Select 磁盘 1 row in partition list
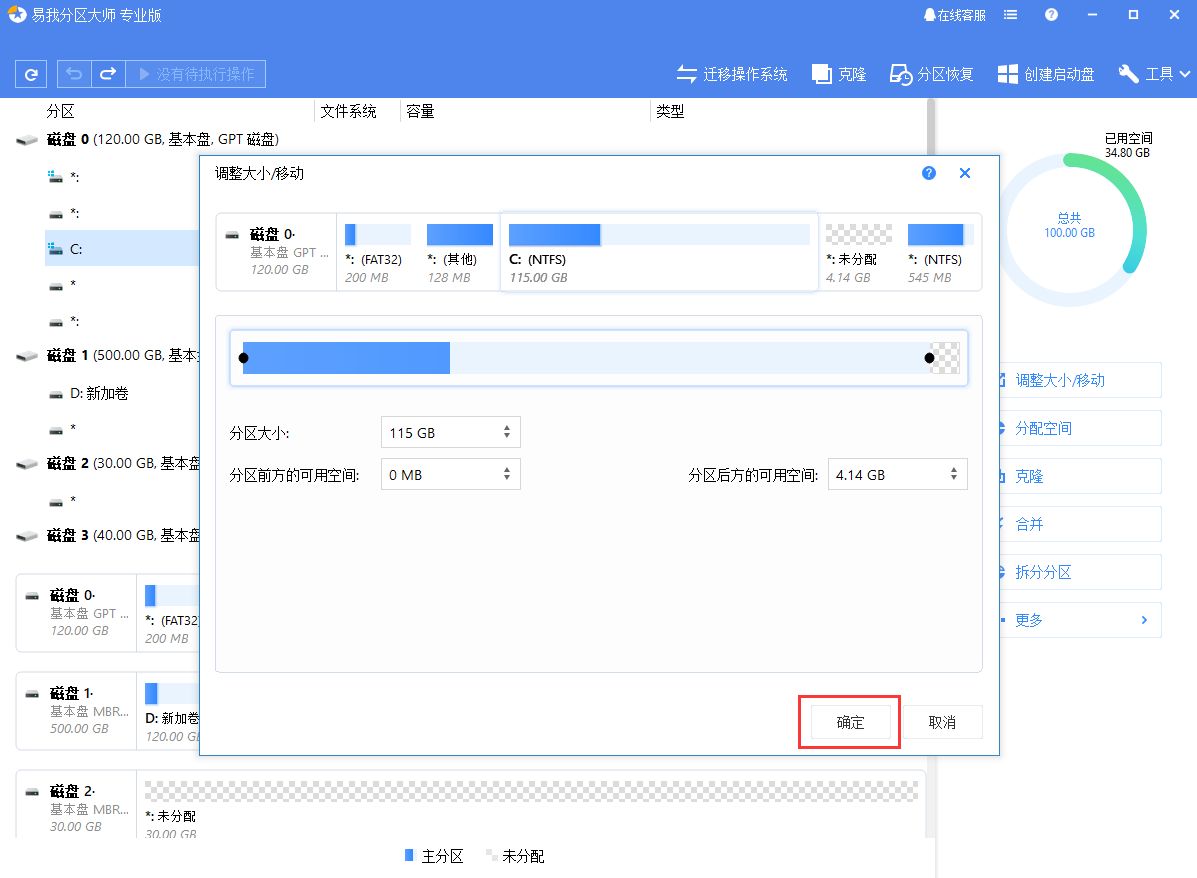The height and width of the screenshot is (878, 1197). 108,356
